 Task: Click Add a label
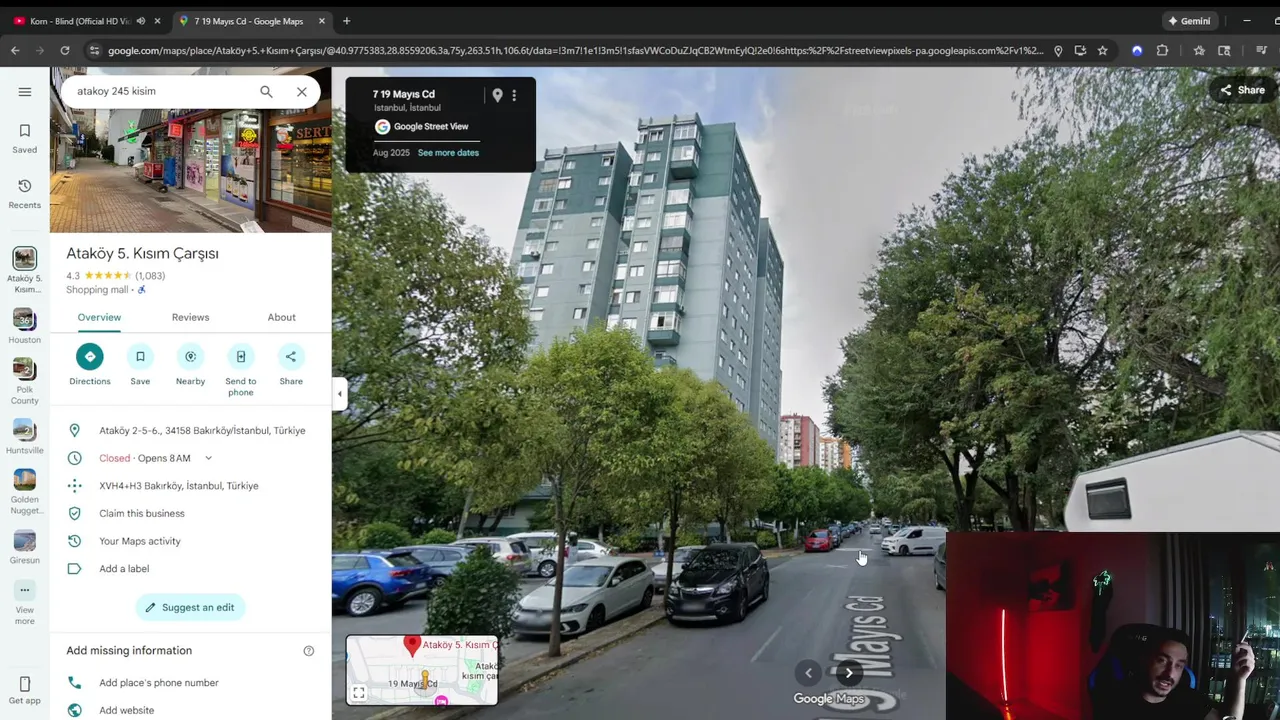(124, 569)
